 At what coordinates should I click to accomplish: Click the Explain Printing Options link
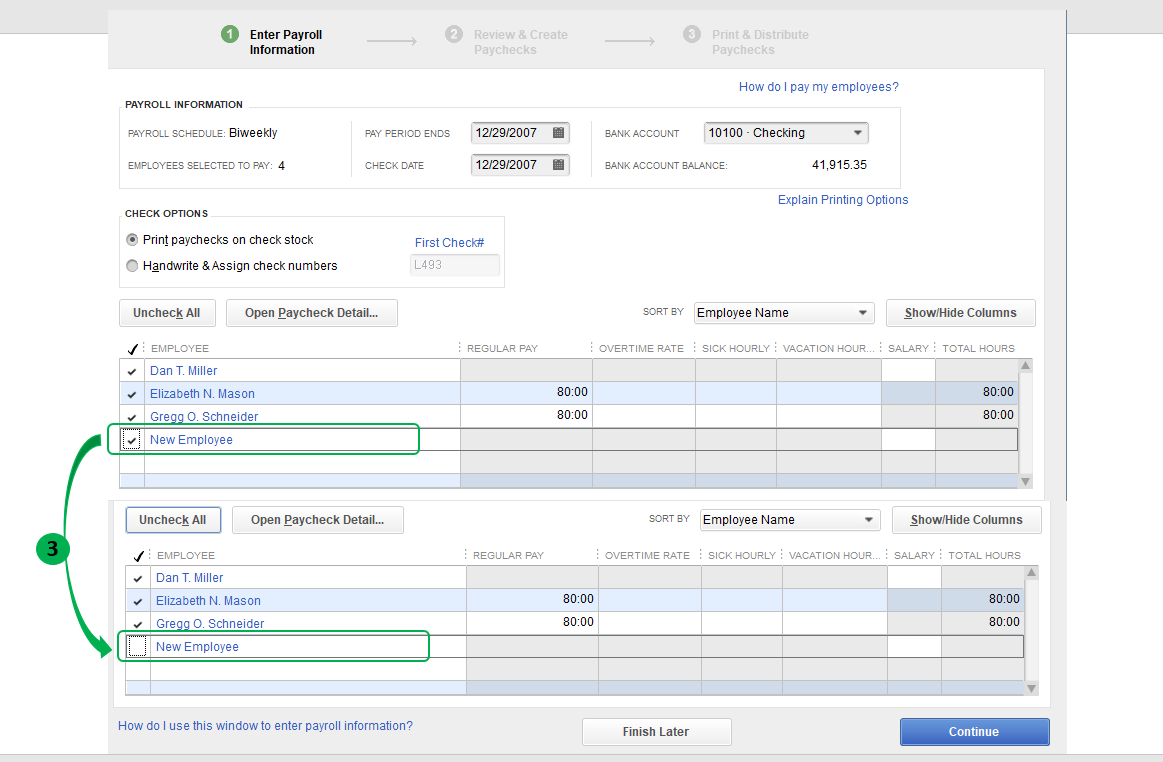[842, 199]
